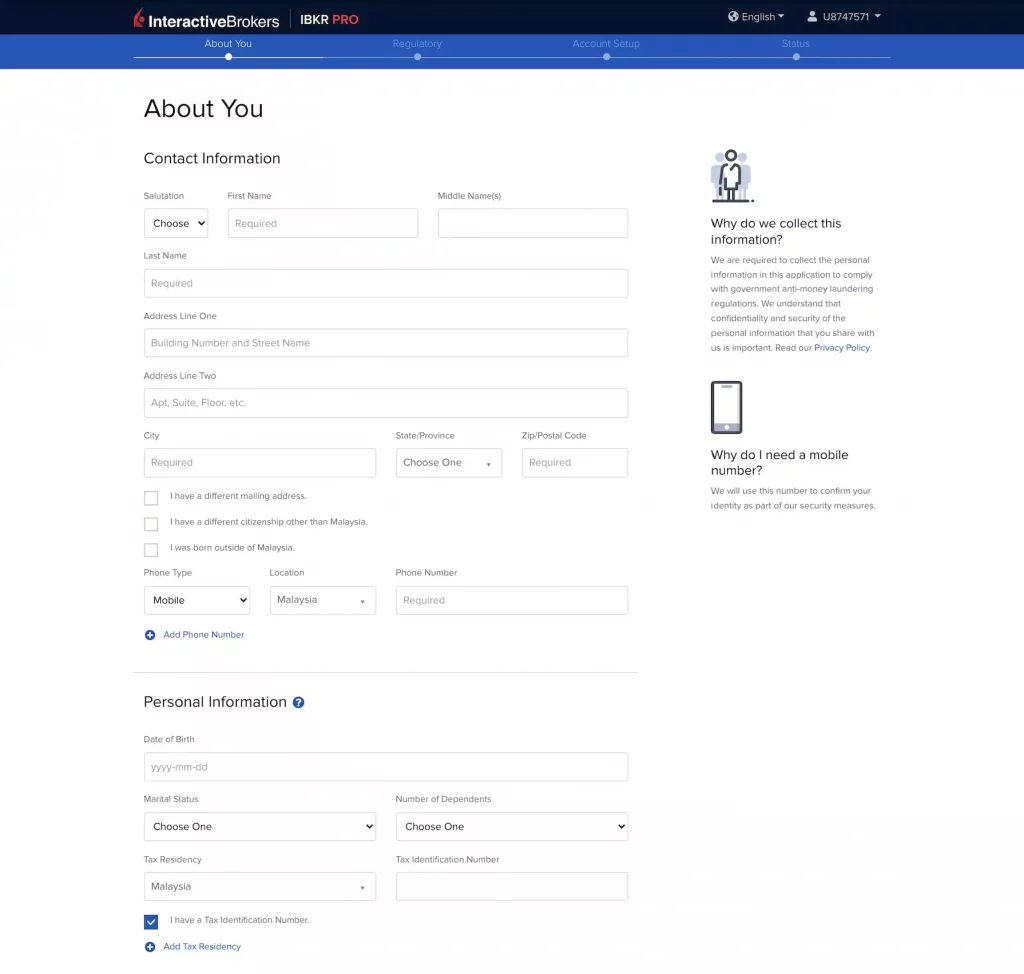
Task: Click the user account icon
Action: 812,17
